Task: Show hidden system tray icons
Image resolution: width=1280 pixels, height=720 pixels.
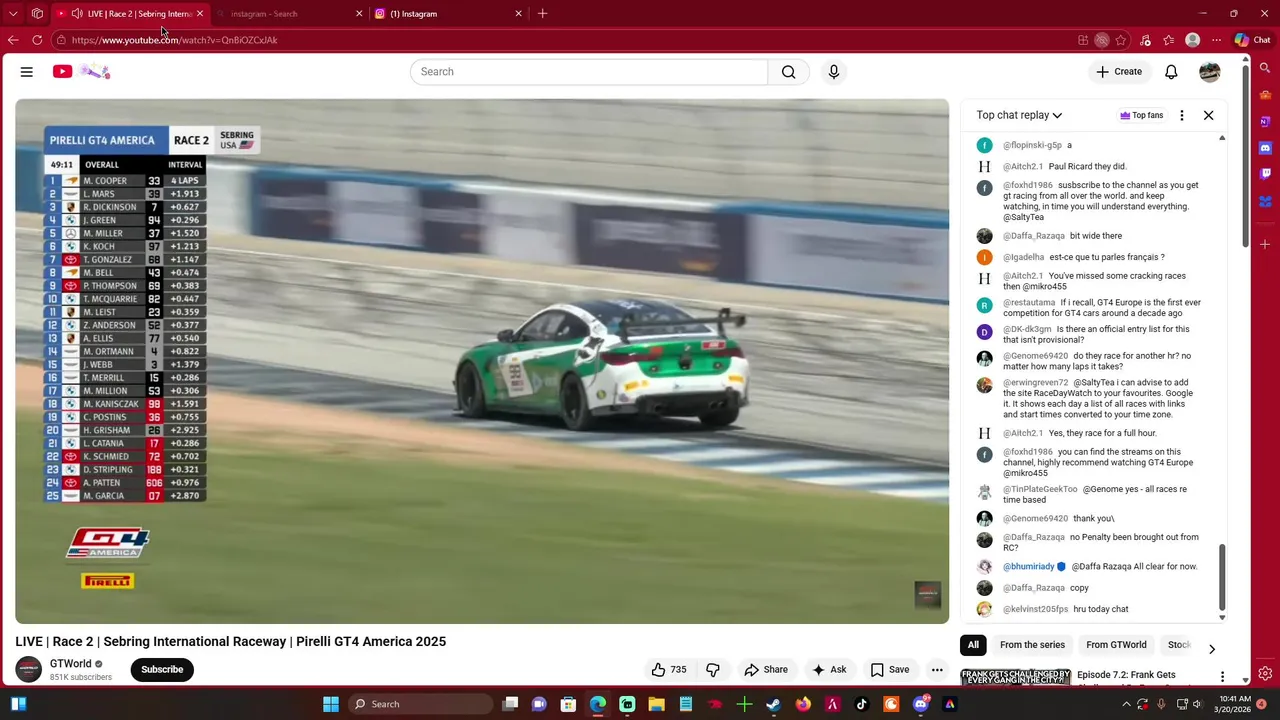Action: [1128, 704]
